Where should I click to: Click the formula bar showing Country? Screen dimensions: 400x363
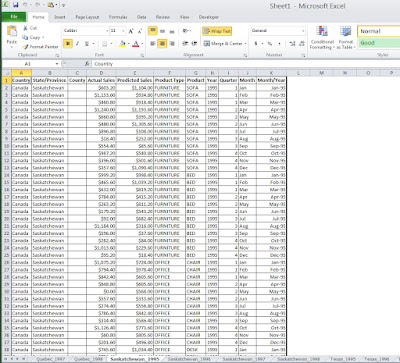246,64
